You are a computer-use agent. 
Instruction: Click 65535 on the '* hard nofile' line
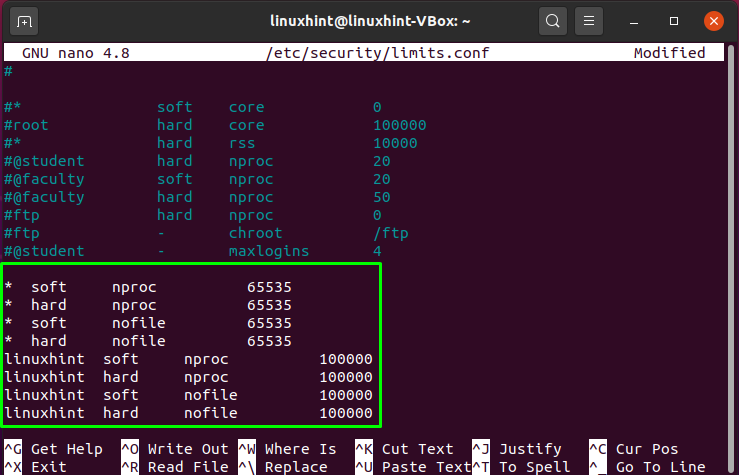tap(269, 341)
